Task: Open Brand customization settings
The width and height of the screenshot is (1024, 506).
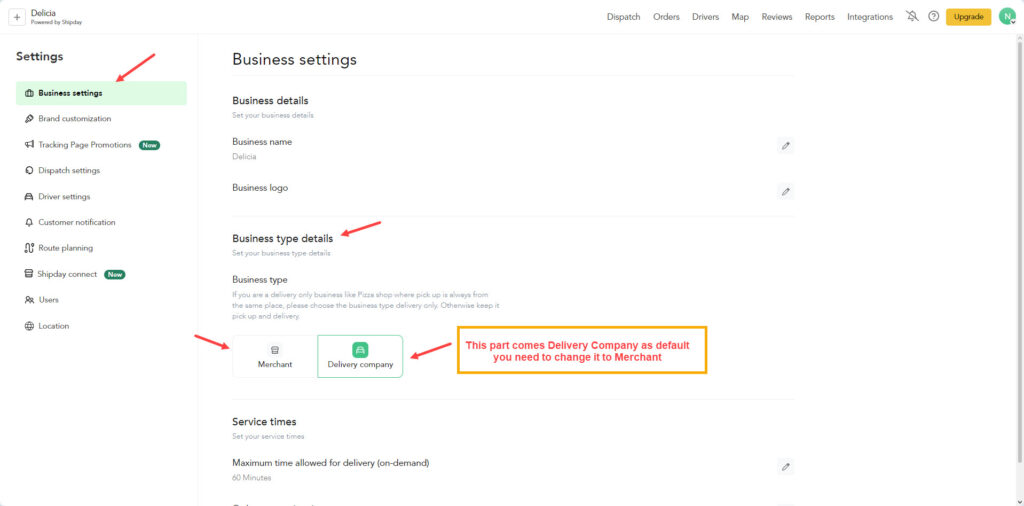Action: [74, 119]
